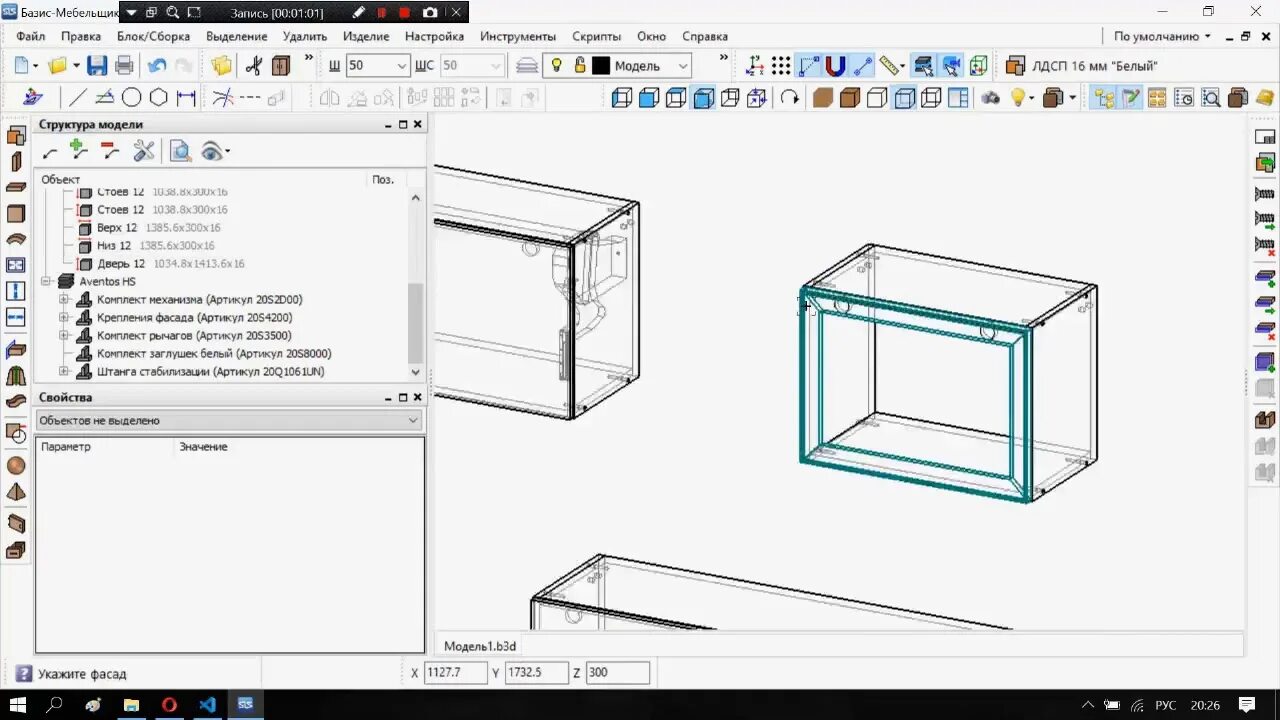The image size is (1280, 720).
Task: Toggle the magnet snap mode
Action: (835, 66)
